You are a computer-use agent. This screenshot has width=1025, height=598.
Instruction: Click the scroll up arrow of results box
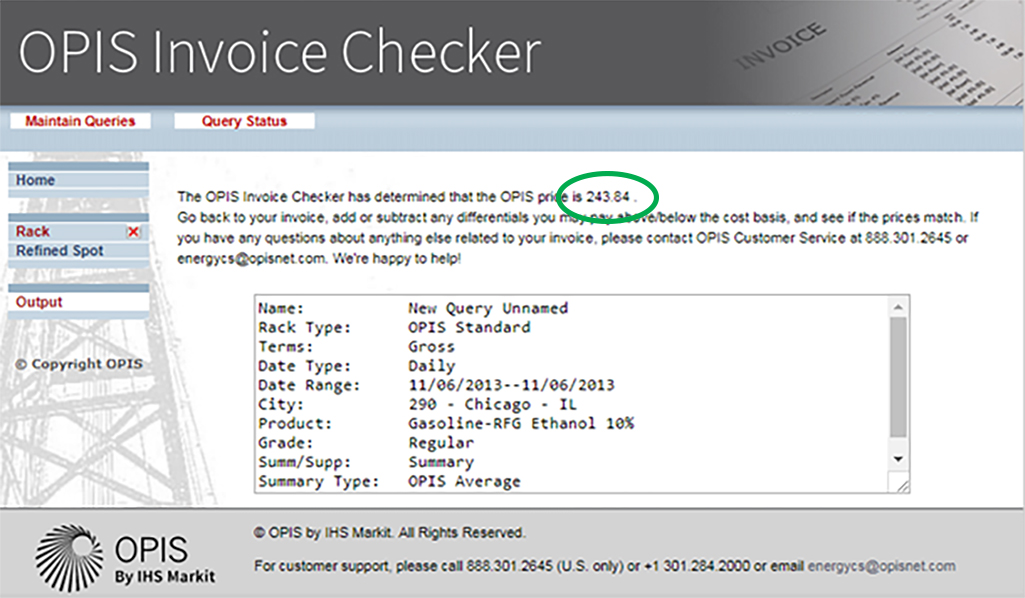click(x=898, y=307)
